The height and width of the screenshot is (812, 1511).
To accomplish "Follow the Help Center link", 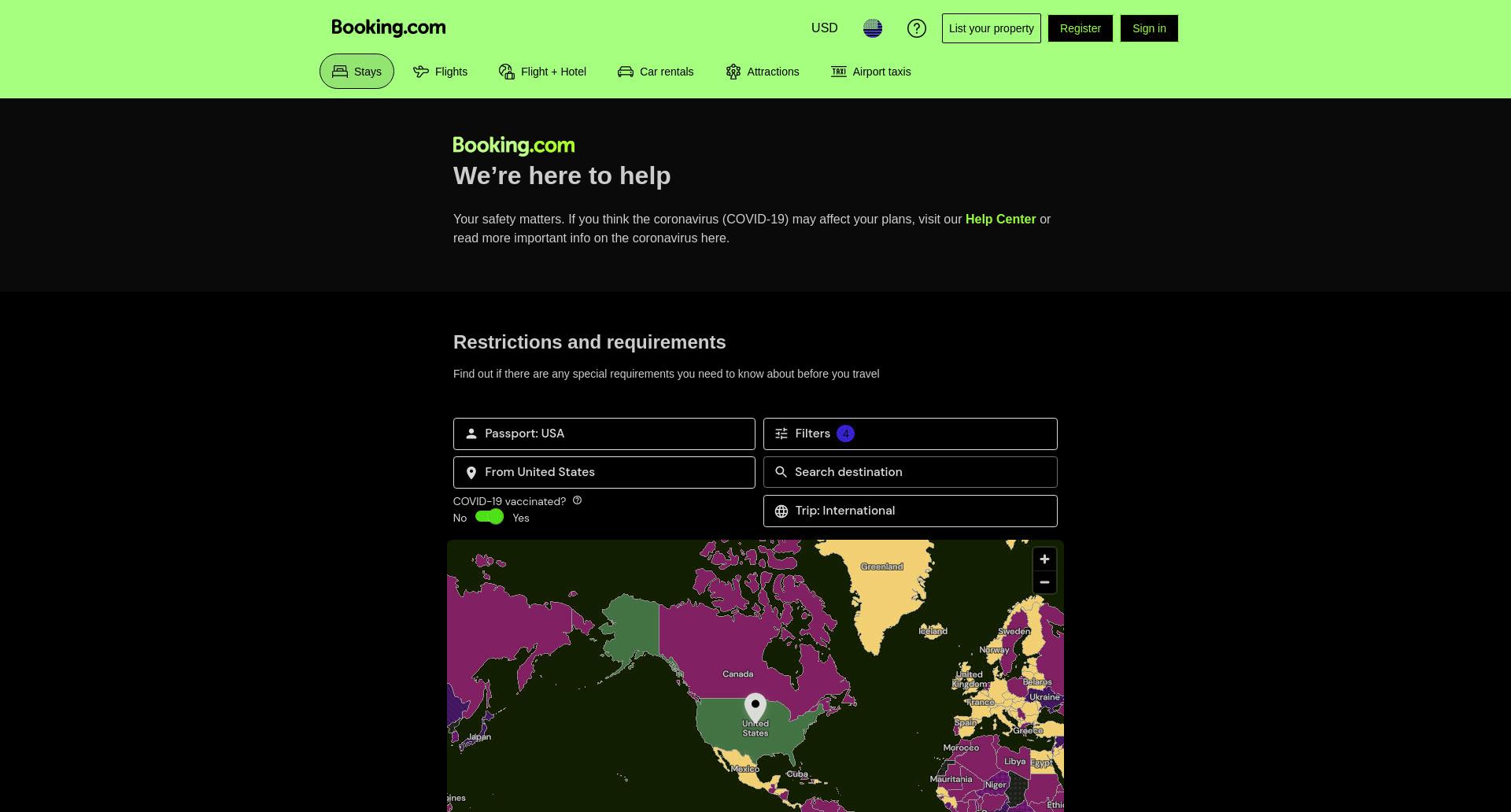I will coord(1000,220).
